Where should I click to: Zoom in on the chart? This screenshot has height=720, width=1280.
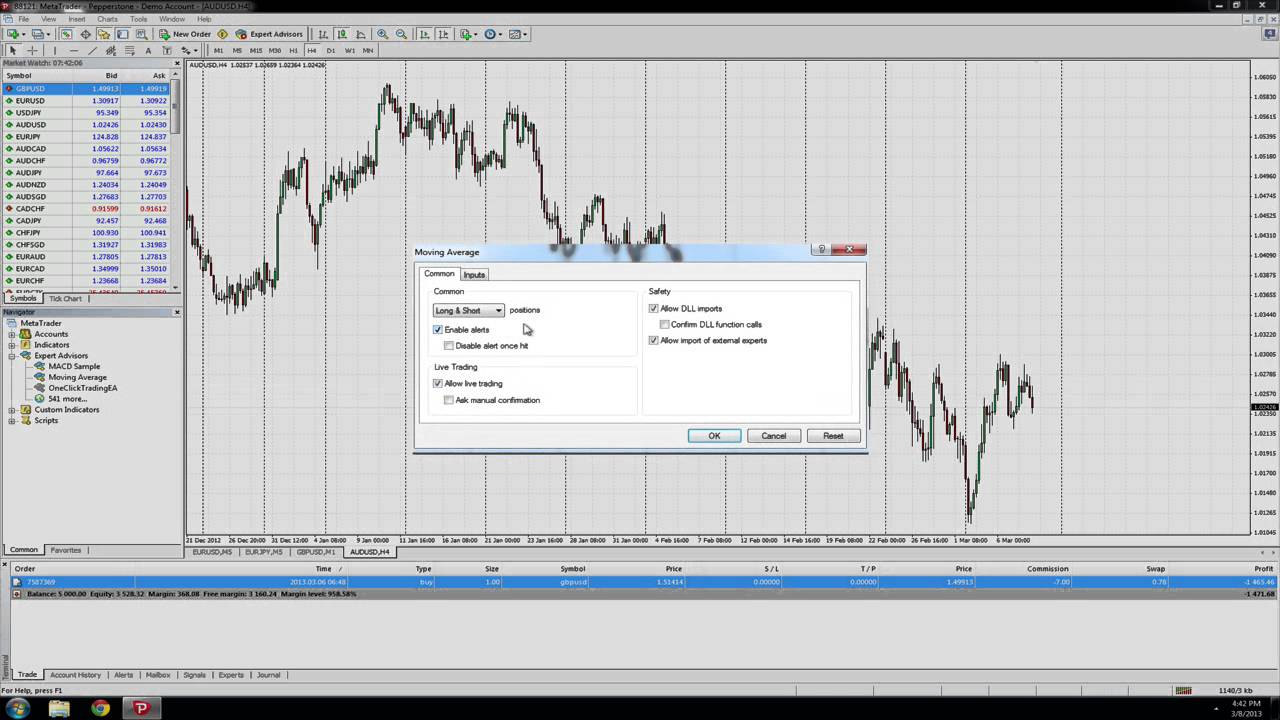382,34
